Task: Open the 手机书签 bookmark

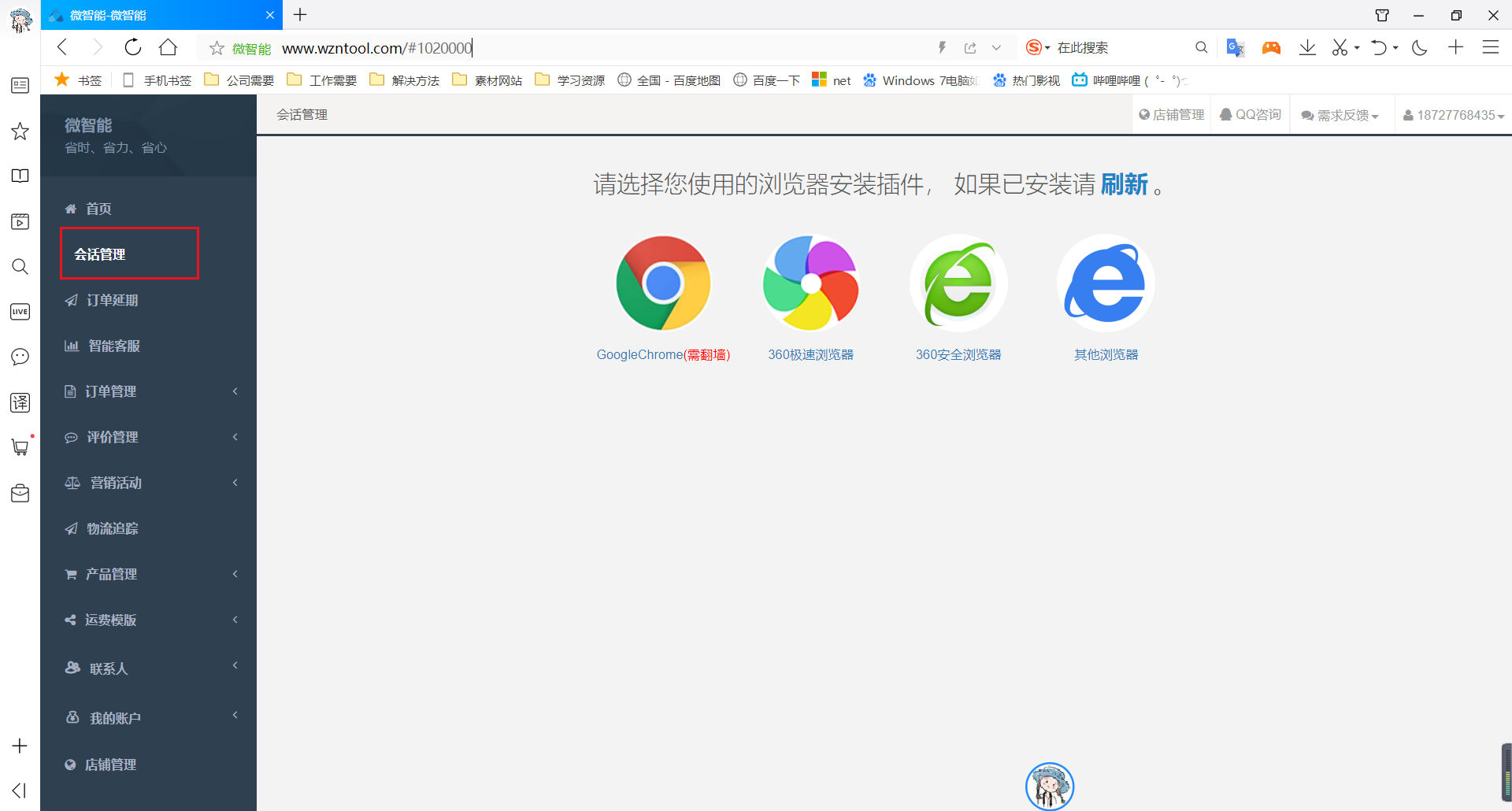Action: click(x=157, y=80)
